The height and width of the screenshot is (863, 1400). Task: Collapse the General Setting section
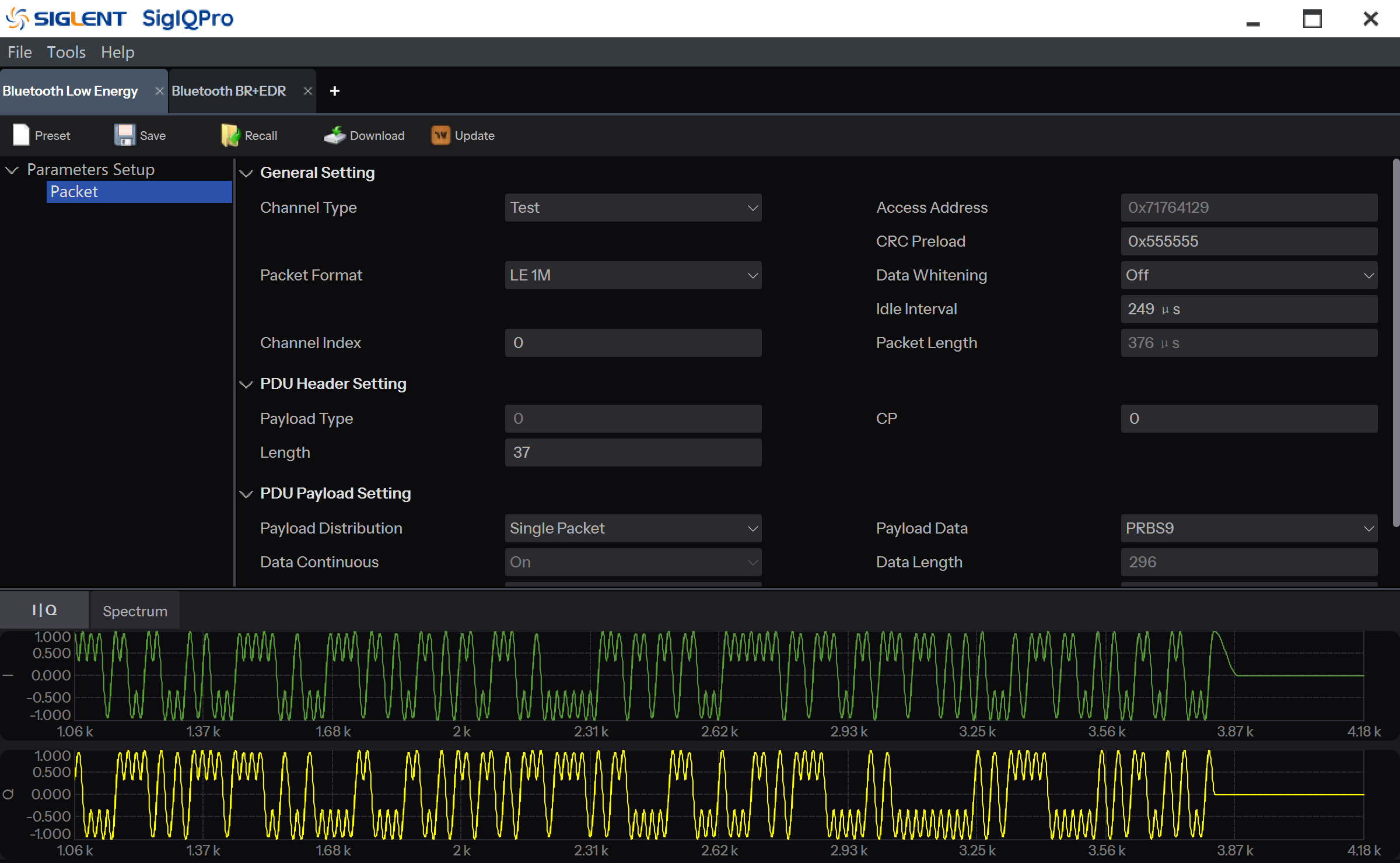[x=246, y=173]
